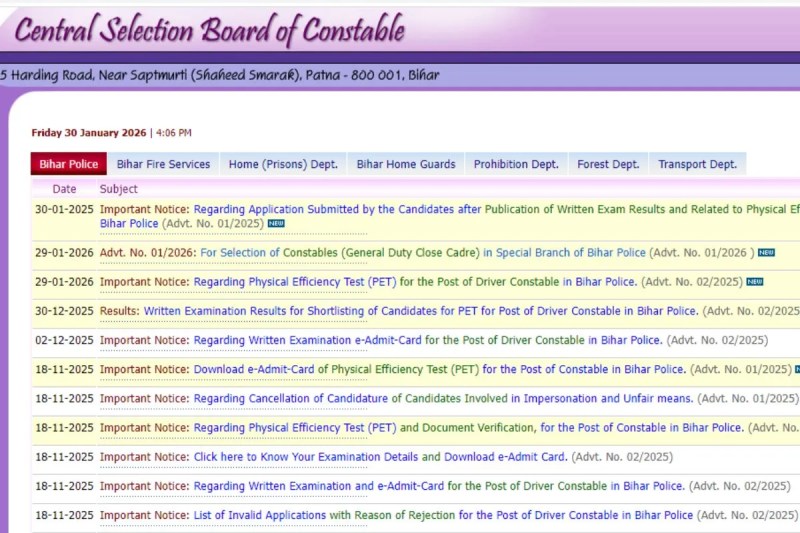The width and height of the screenshot is (800, 533).
Task: Open List of Invalid Applications notice
Action: 443,515
